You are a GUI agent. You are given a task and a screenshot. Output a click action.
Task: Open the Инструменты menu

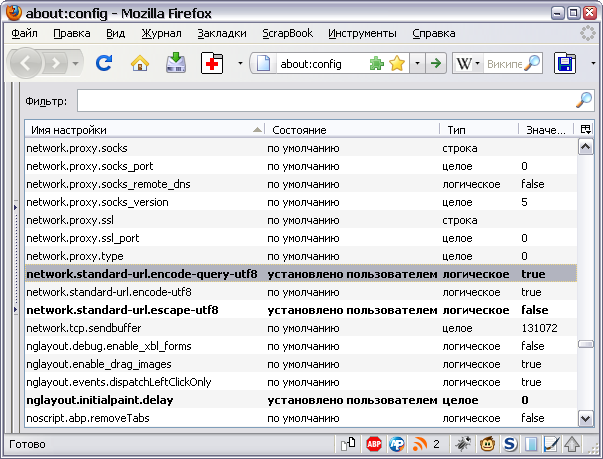point(362,33)
